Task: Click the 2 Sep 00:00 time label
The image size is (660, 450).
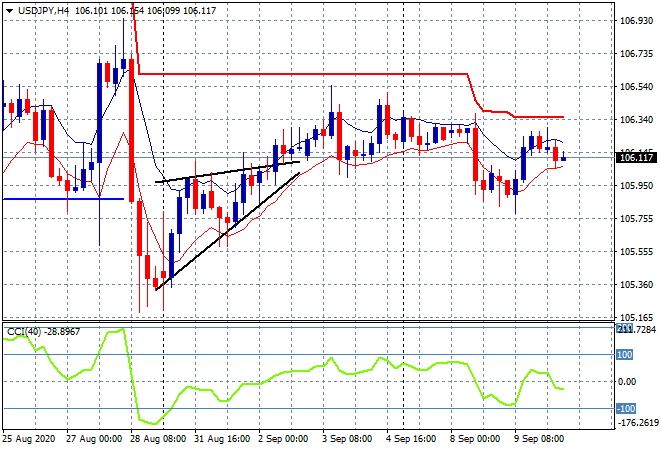Action: pos(283,439)
